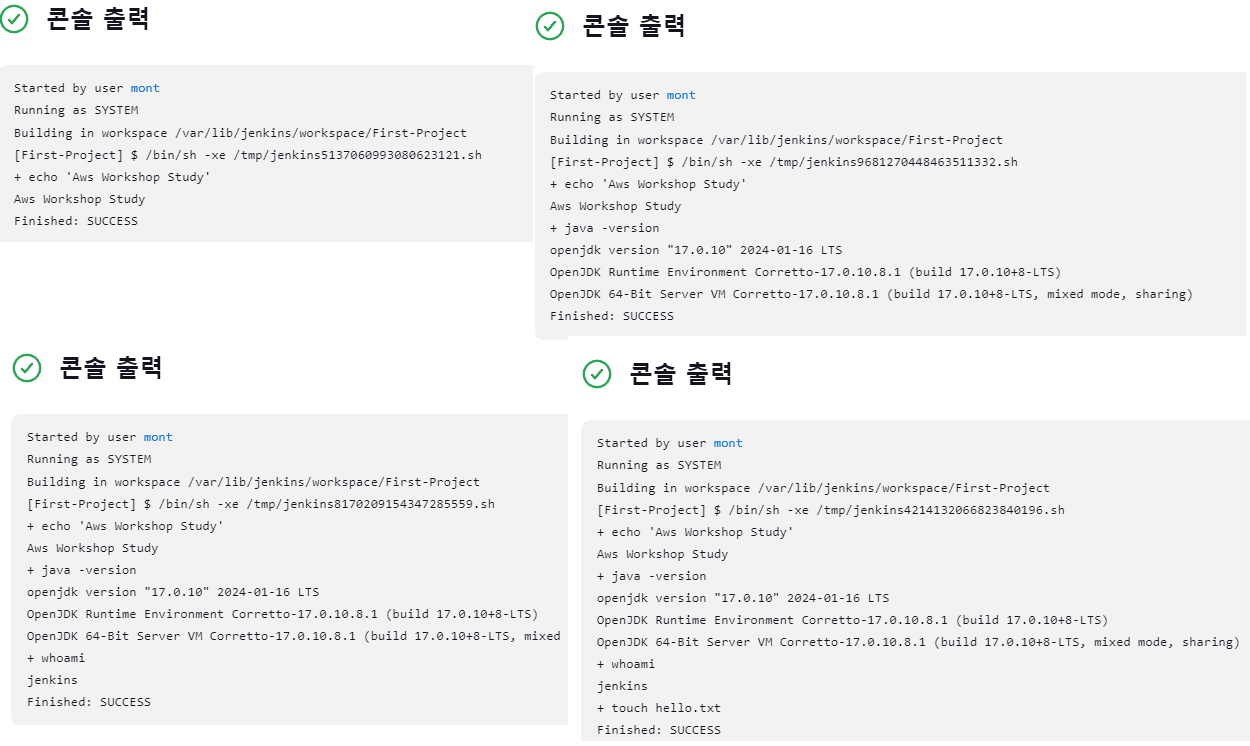Click '+ java -version' line in jenkins9681270448463511332 console

pos(605,228)
